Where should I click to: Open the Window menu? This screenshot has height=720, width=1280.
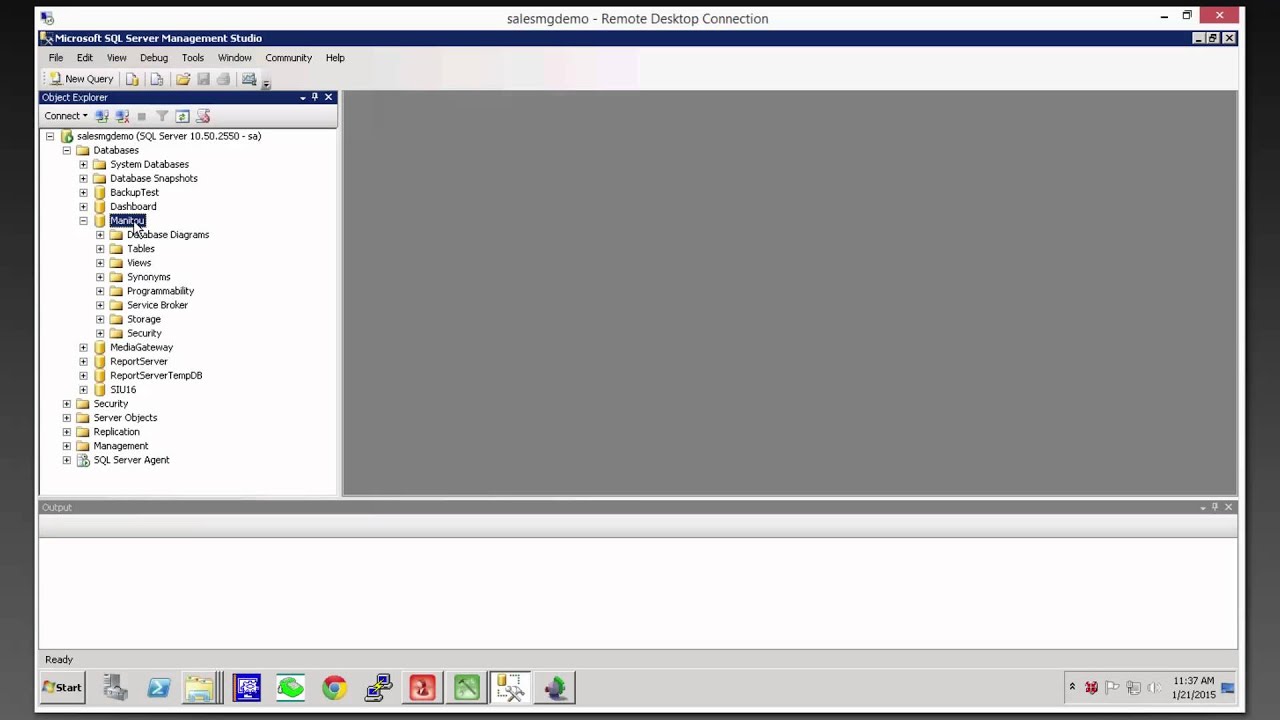pos(235,58)
